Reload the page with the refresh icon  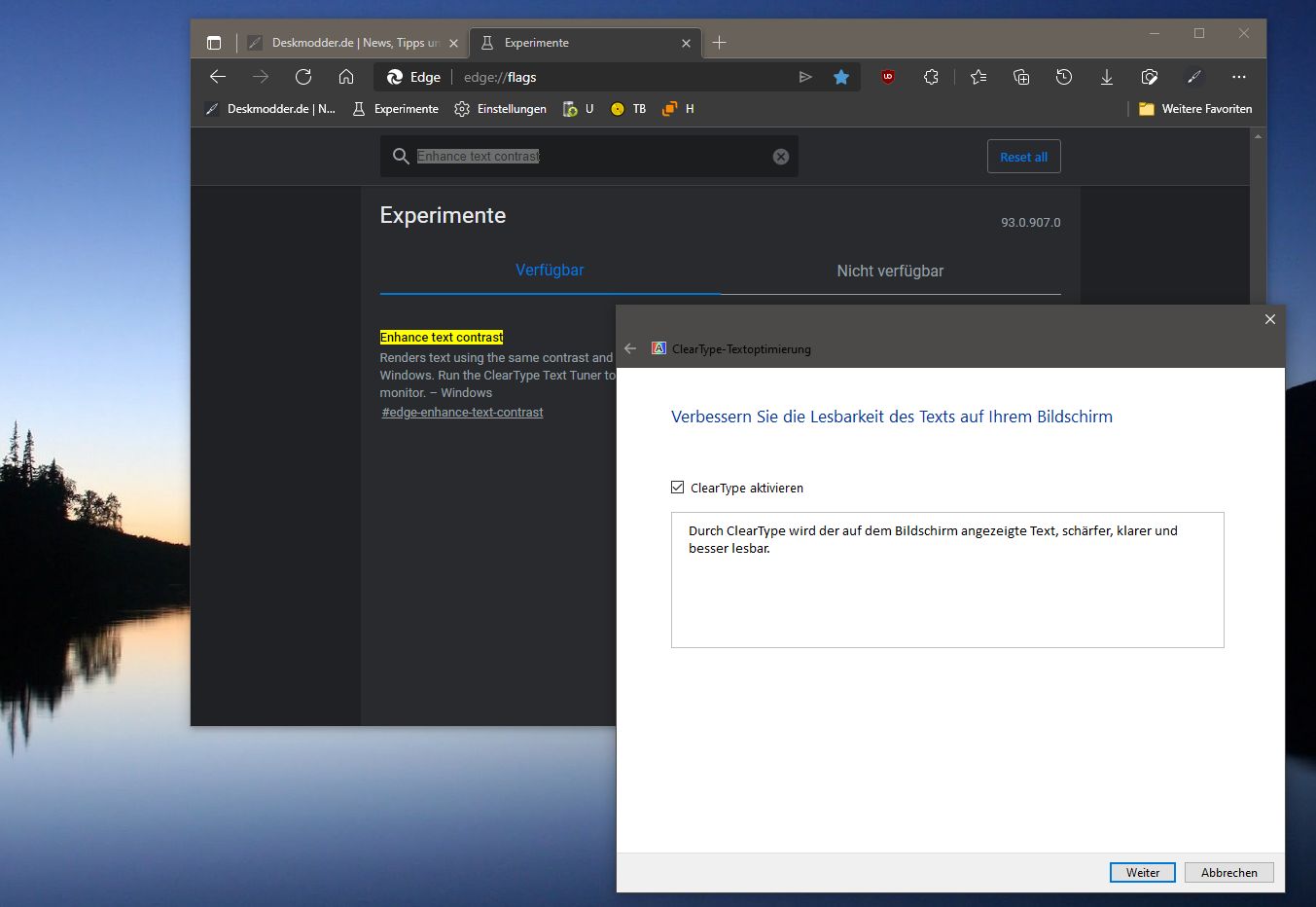point(303,77)
